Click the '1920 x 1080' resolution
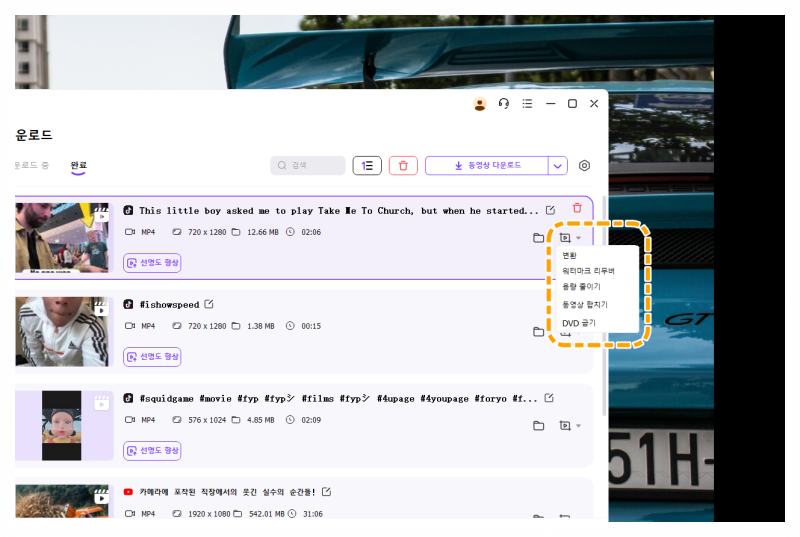This screenshot has height=537, width=800. (209, 514)
